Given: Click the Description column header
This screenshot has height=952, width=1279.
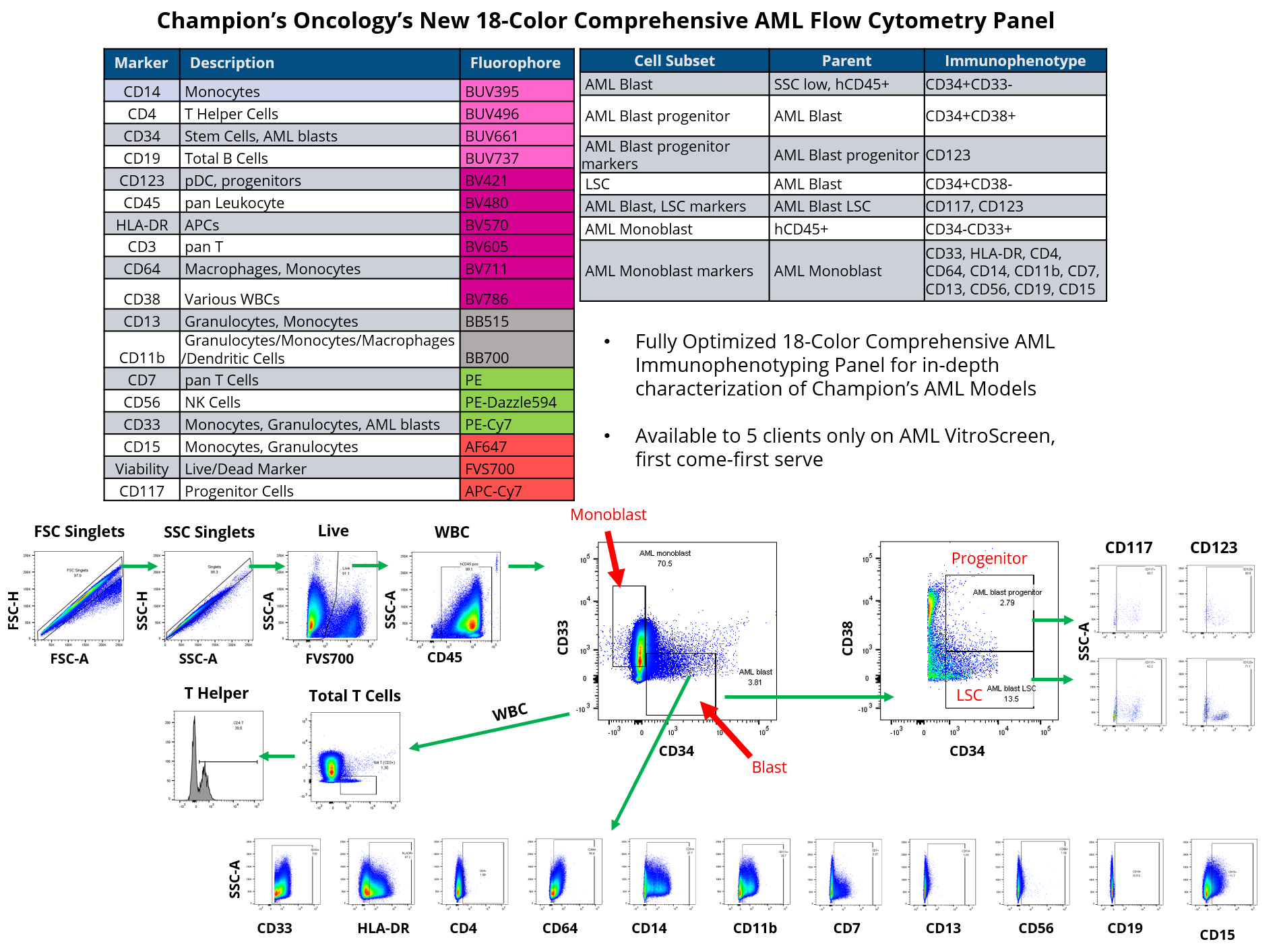Looking at the screenshot, I should click(x=320, y=63).
